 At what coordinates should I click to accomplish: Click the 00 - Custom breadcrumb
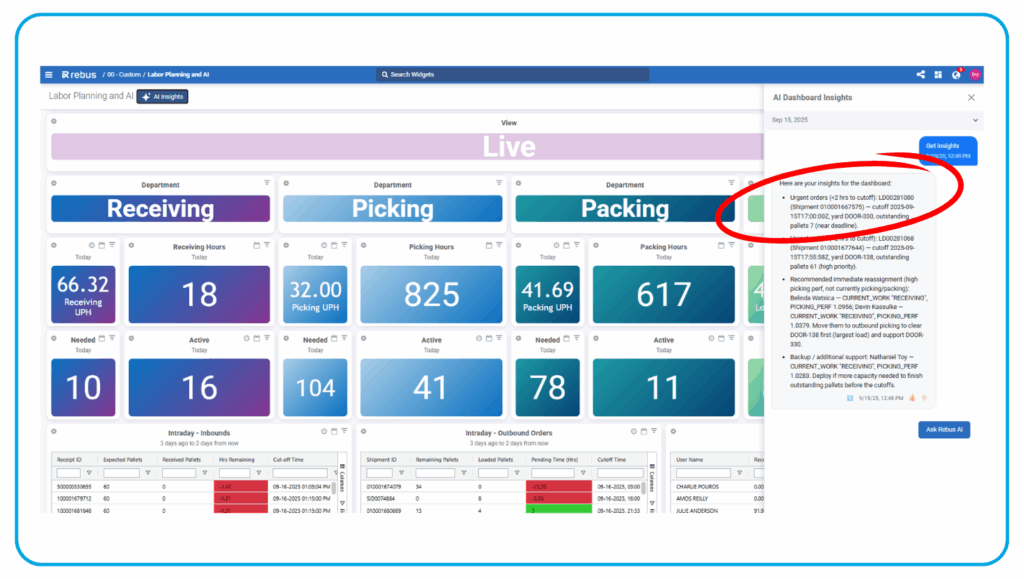[124, 75]
